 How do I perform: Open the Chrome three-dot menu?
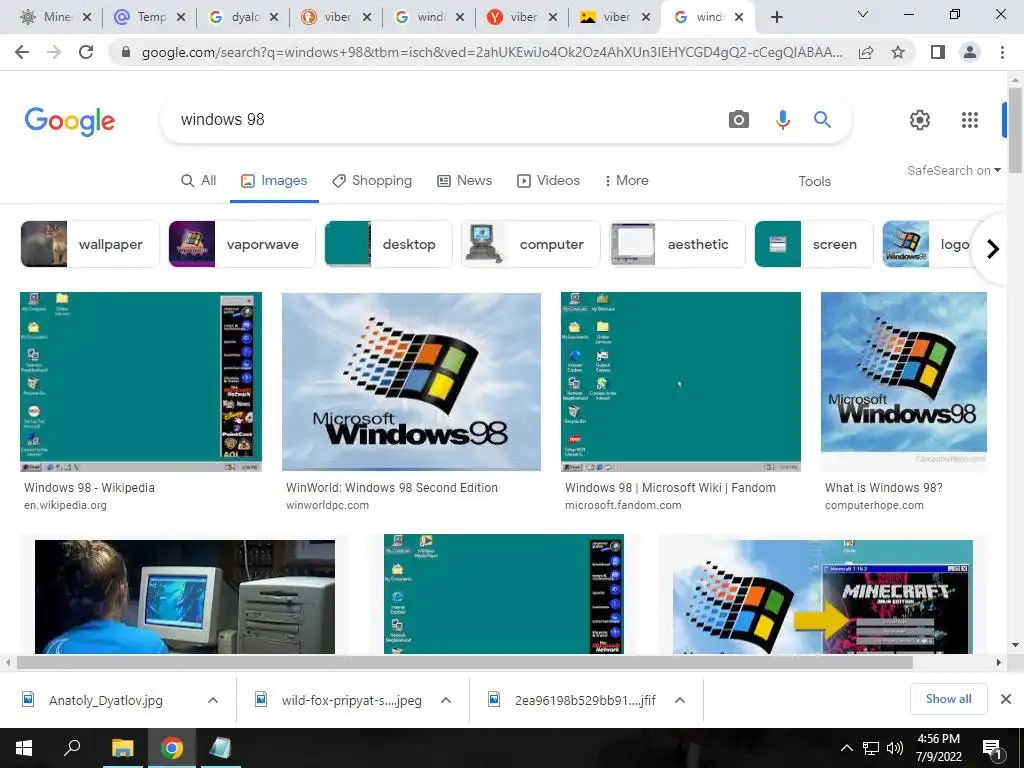1002,52
